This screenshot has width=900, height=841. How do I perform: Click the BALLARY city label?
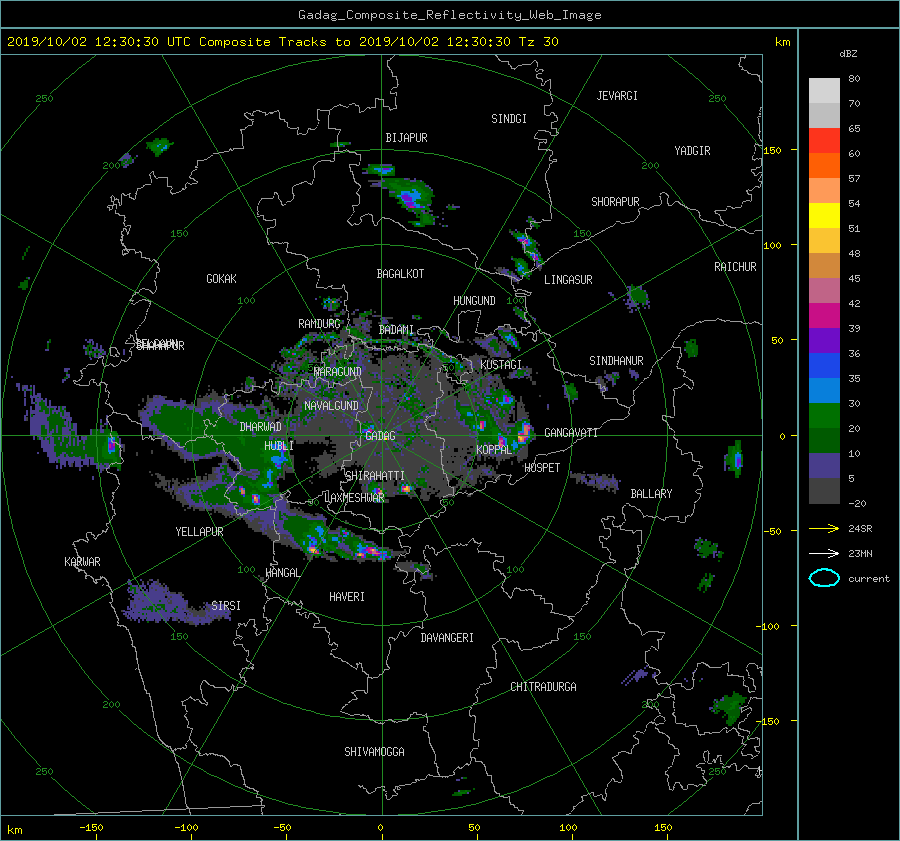click(x=651, y=494)
